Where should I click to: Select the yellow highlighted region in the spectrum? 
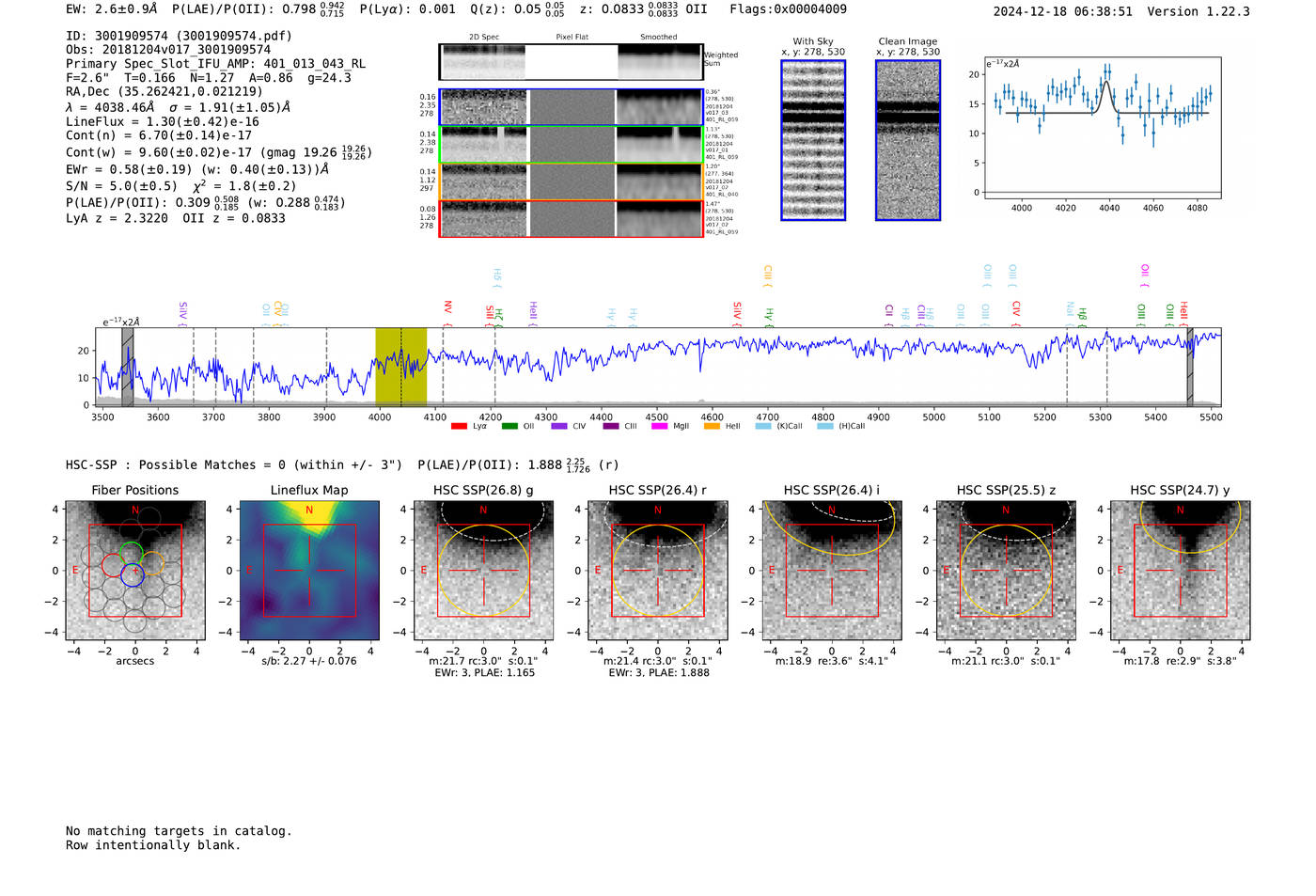(x=400, y=367)
